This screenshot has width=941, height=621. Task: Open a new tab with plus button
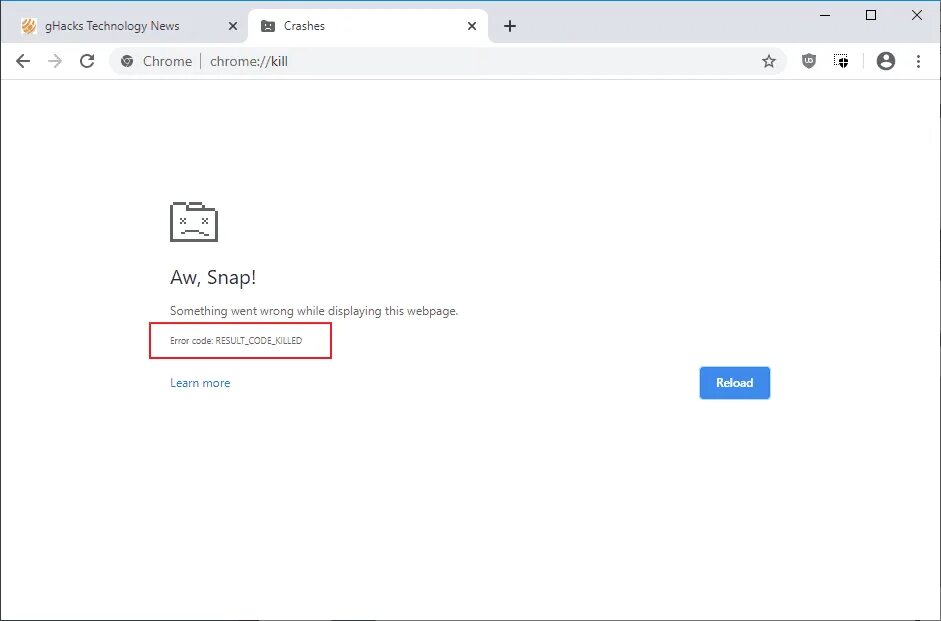pos(510,26)
